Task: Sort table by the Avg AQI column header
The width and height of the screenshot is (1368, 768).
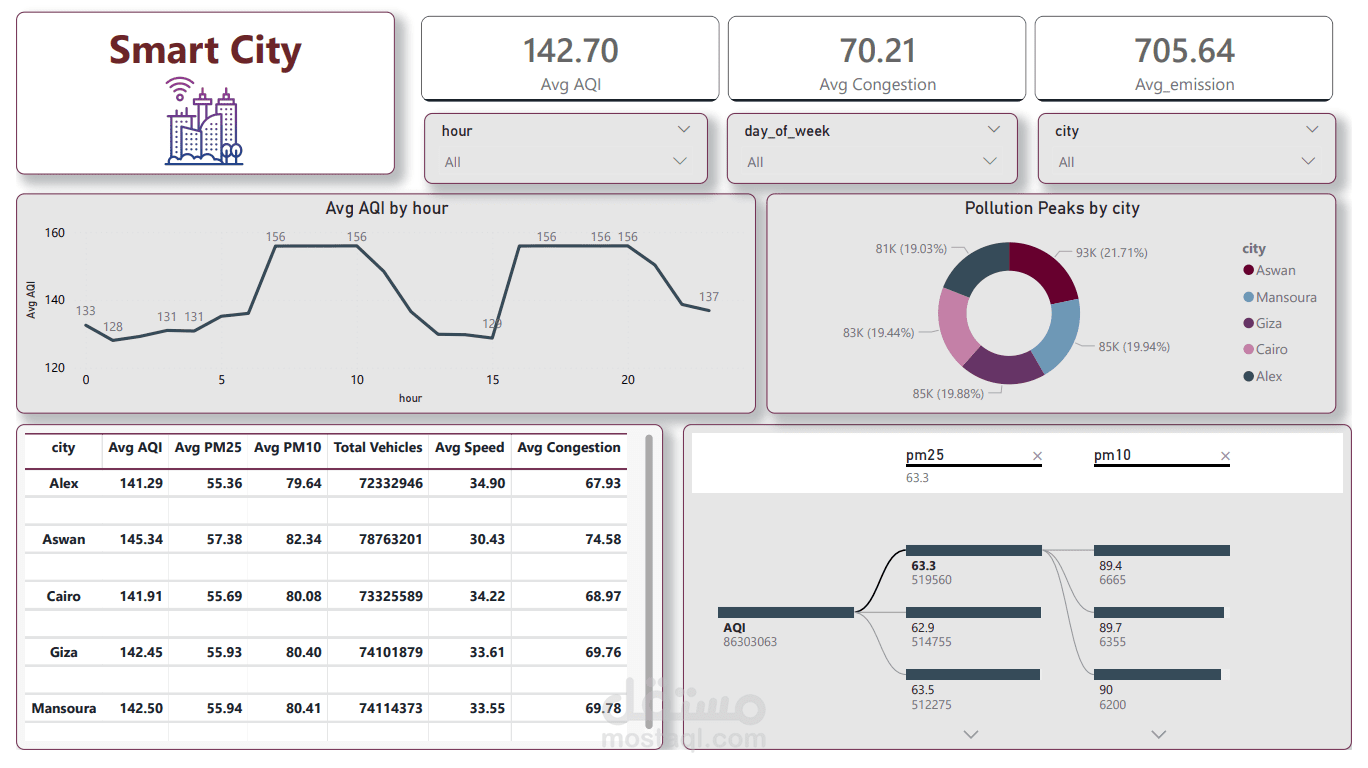Action: pos(135,448)
